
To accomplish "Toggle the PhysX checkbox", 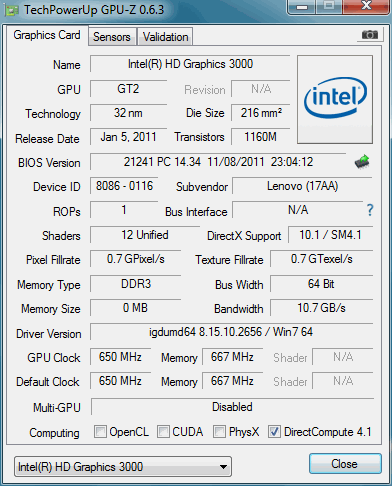I will [219, 431].
